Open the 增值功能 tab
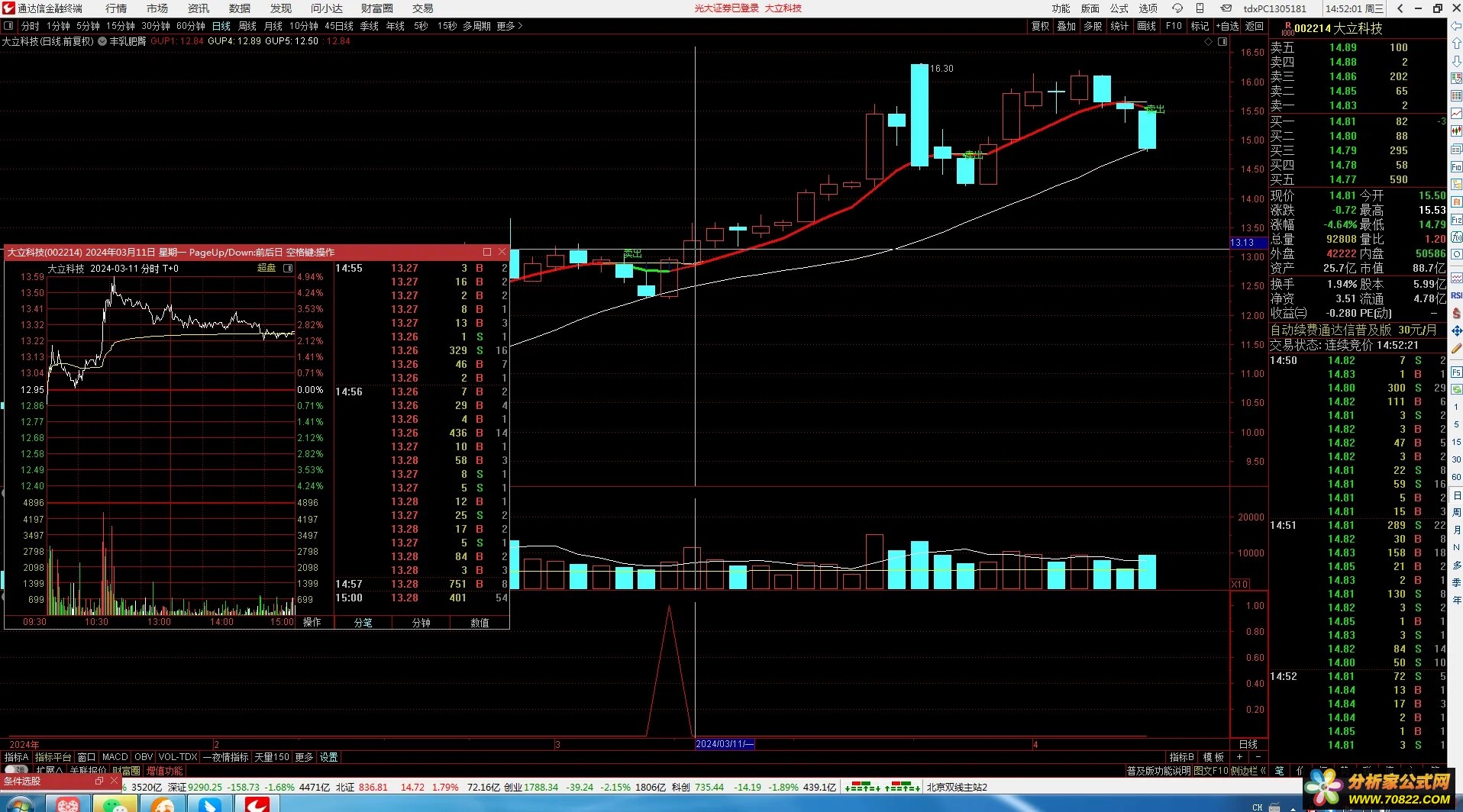 point(164,771)
